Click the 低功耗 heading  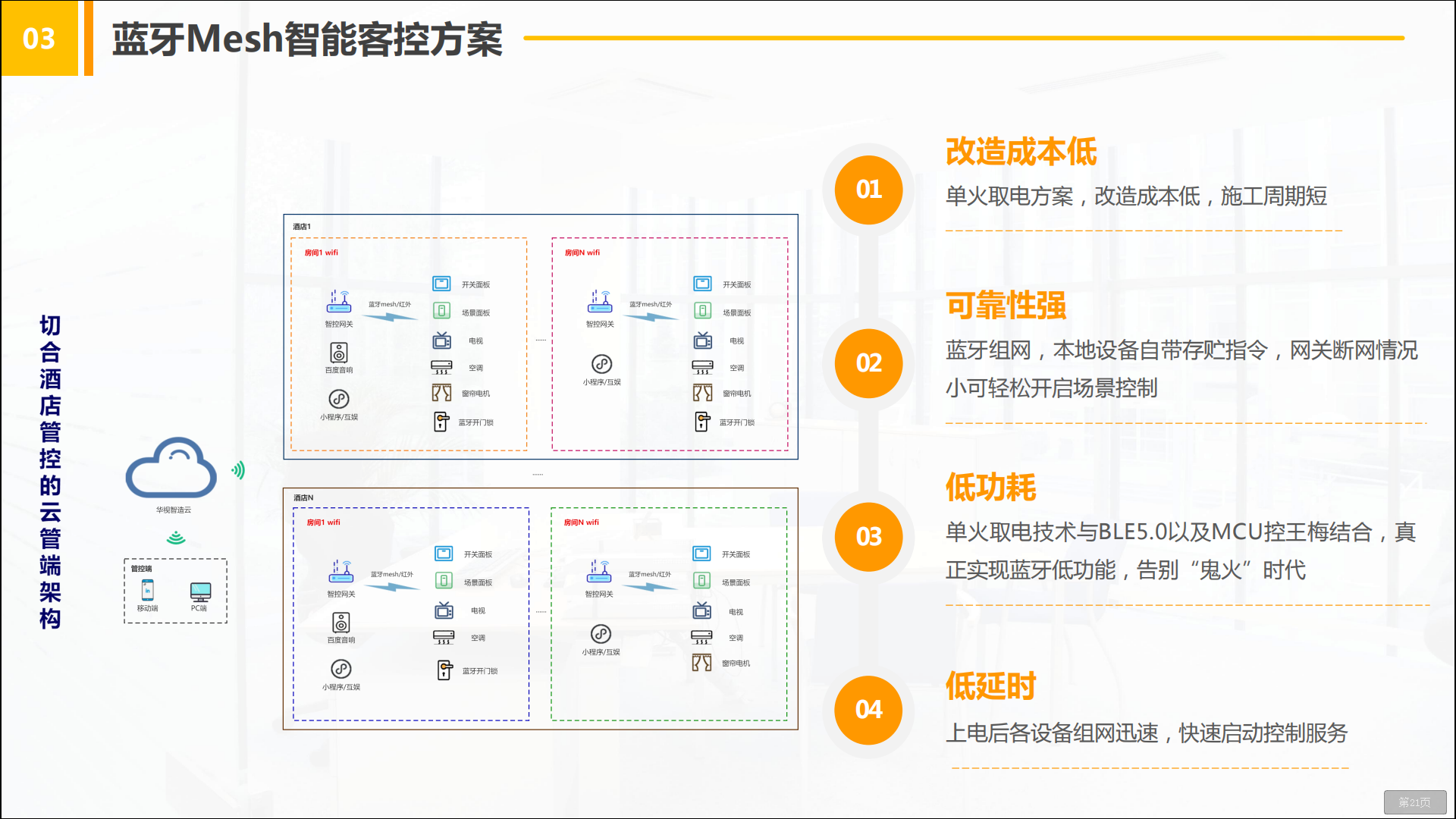click(x=990, y=487)
